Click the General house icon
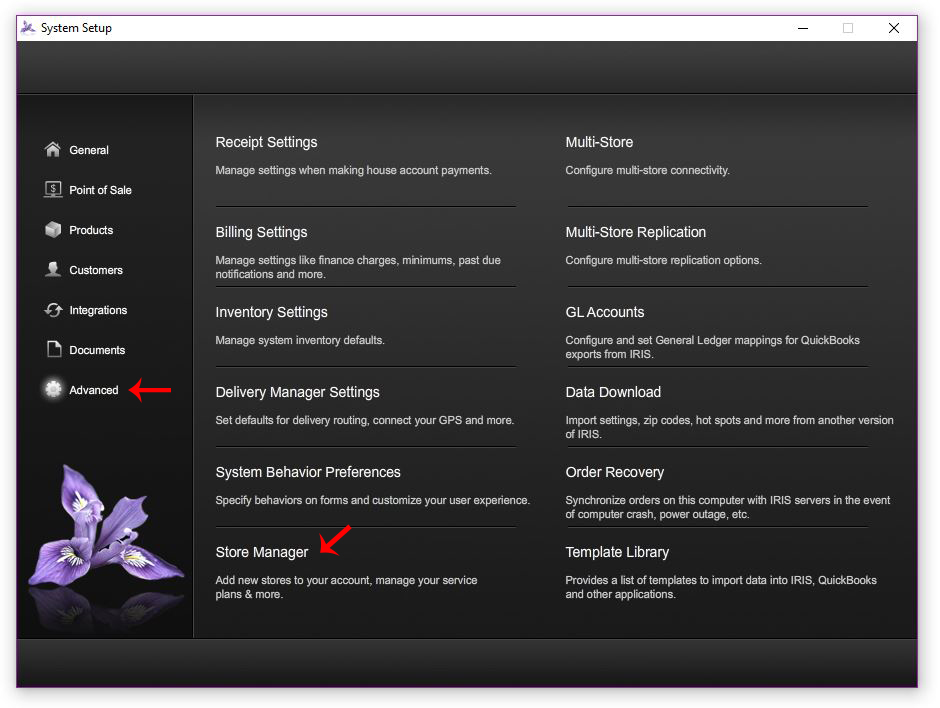 pos(53,149)
